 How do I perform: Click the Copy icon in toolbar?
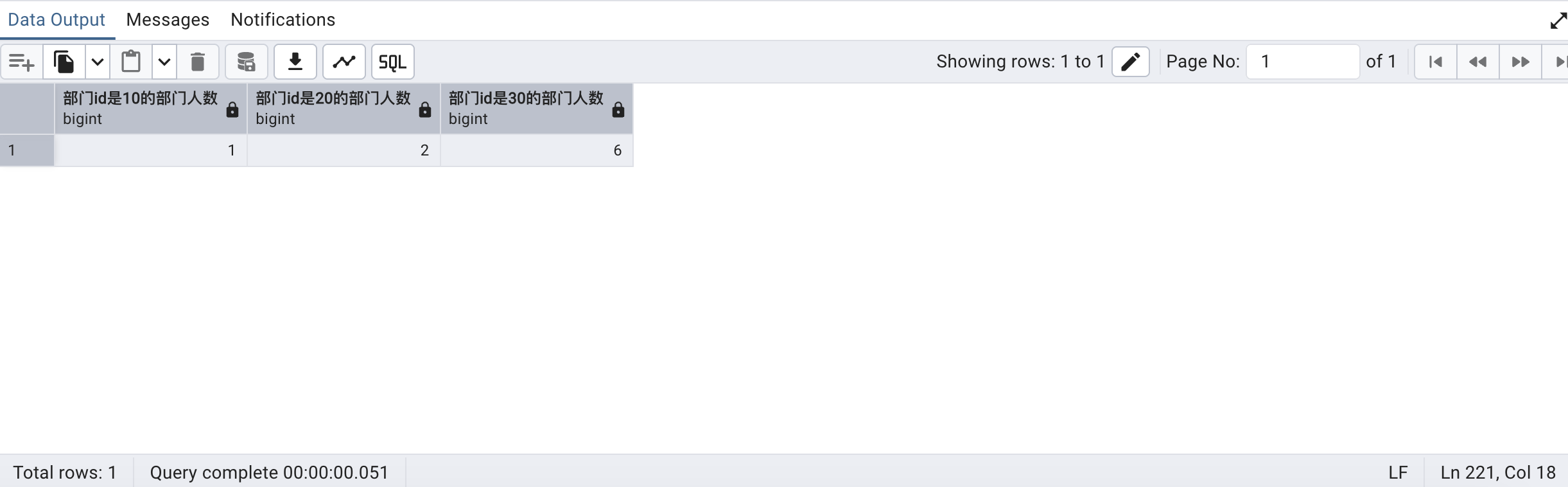[x=64, y=62]
